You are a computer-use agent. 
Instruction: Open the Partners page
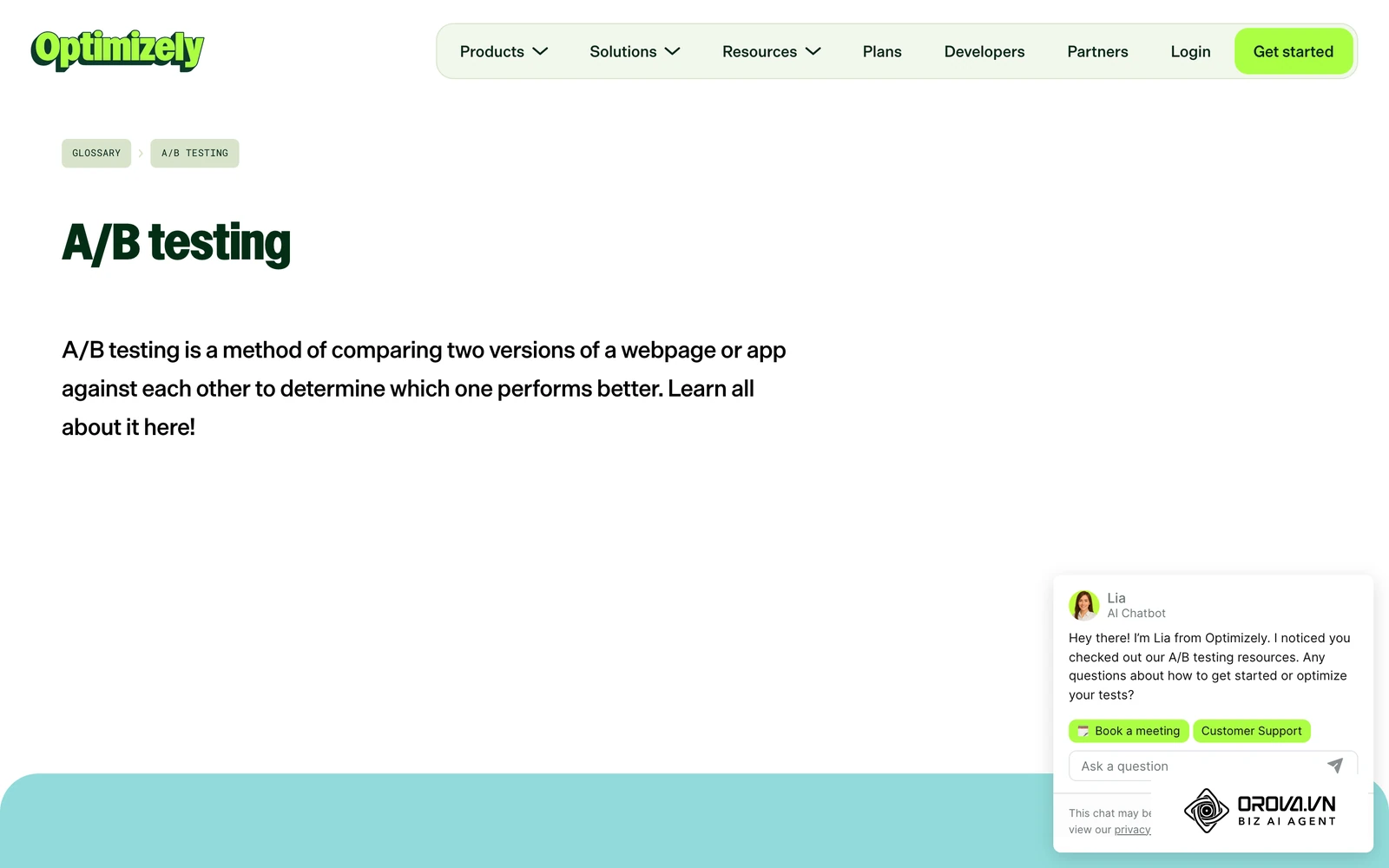pyautogui.click(x=1097, y=51)
